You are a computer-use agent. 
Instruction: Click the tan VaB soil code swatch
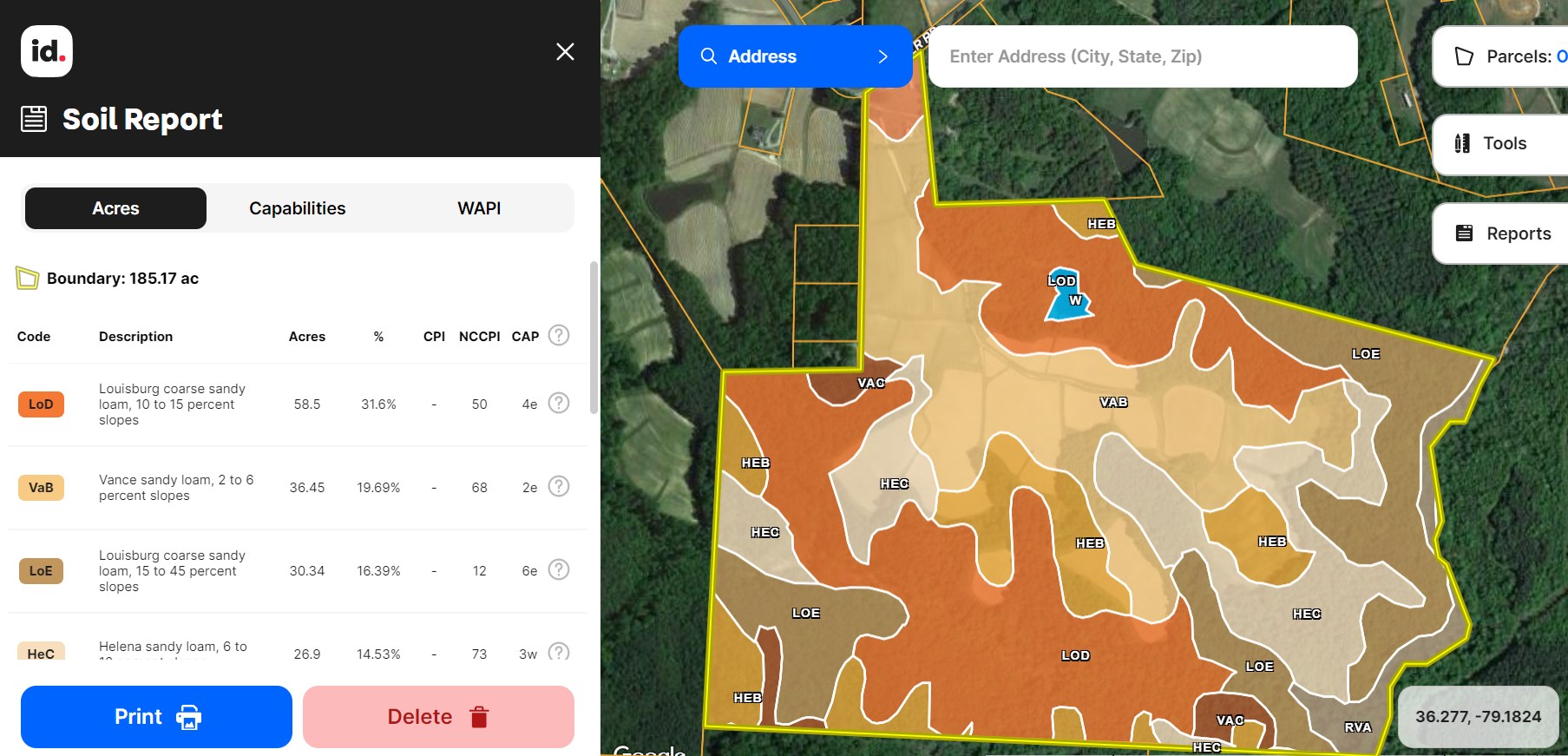click(x=41, y=488)
